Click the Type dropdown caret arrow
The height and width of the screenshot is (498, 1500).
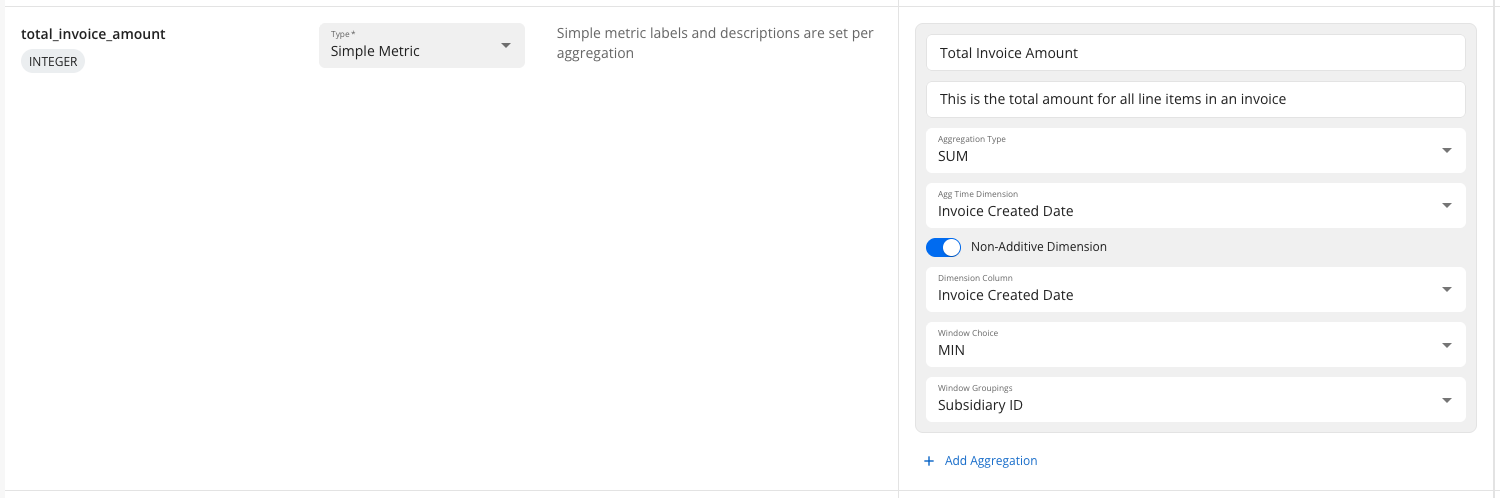click(x=505, y=45)
